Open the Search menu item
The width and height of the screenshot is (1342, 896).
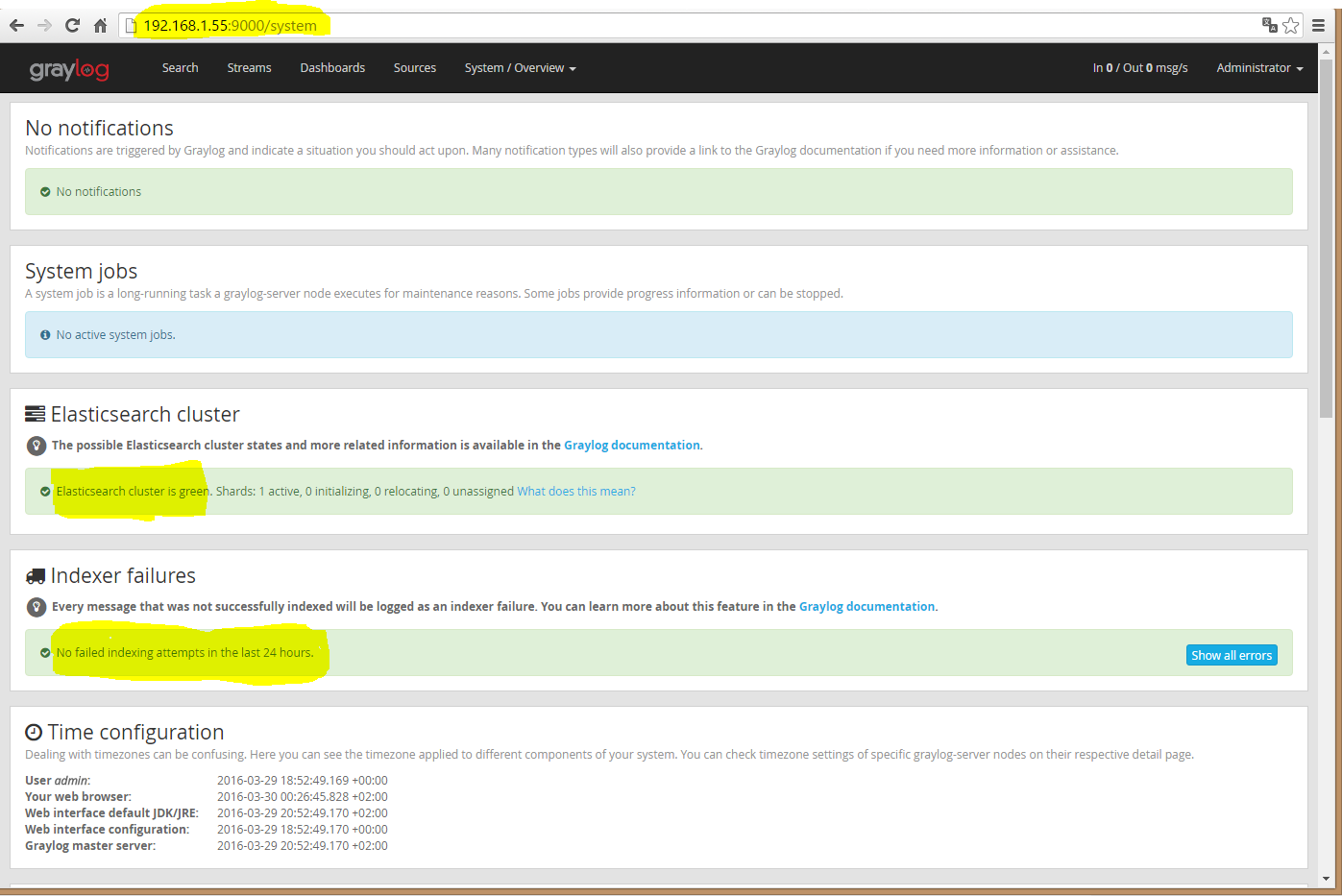point(180,68)
